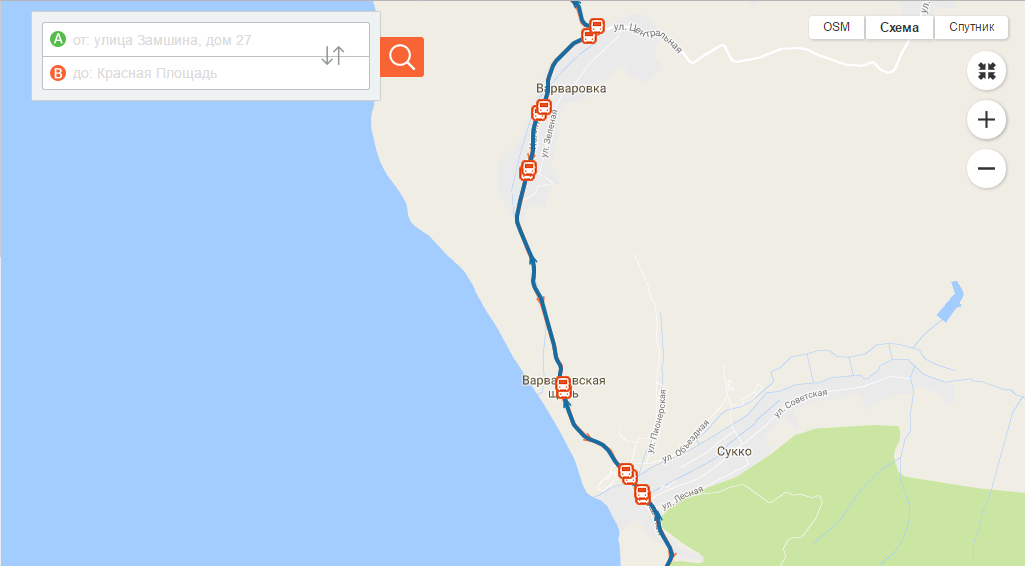The width and height of the screenshot is (1025, 566).
Task: Click green A origin marker icon
Action: (x=58, y=39)
